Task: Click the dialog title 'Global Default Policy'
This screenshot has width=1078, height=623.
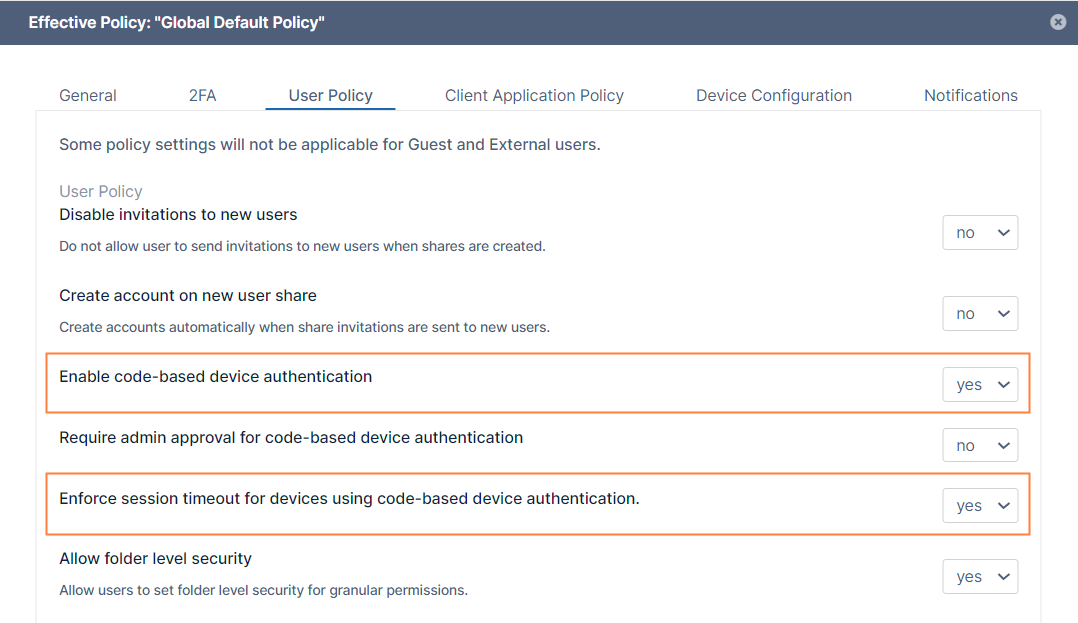Action: pos(176,22)
